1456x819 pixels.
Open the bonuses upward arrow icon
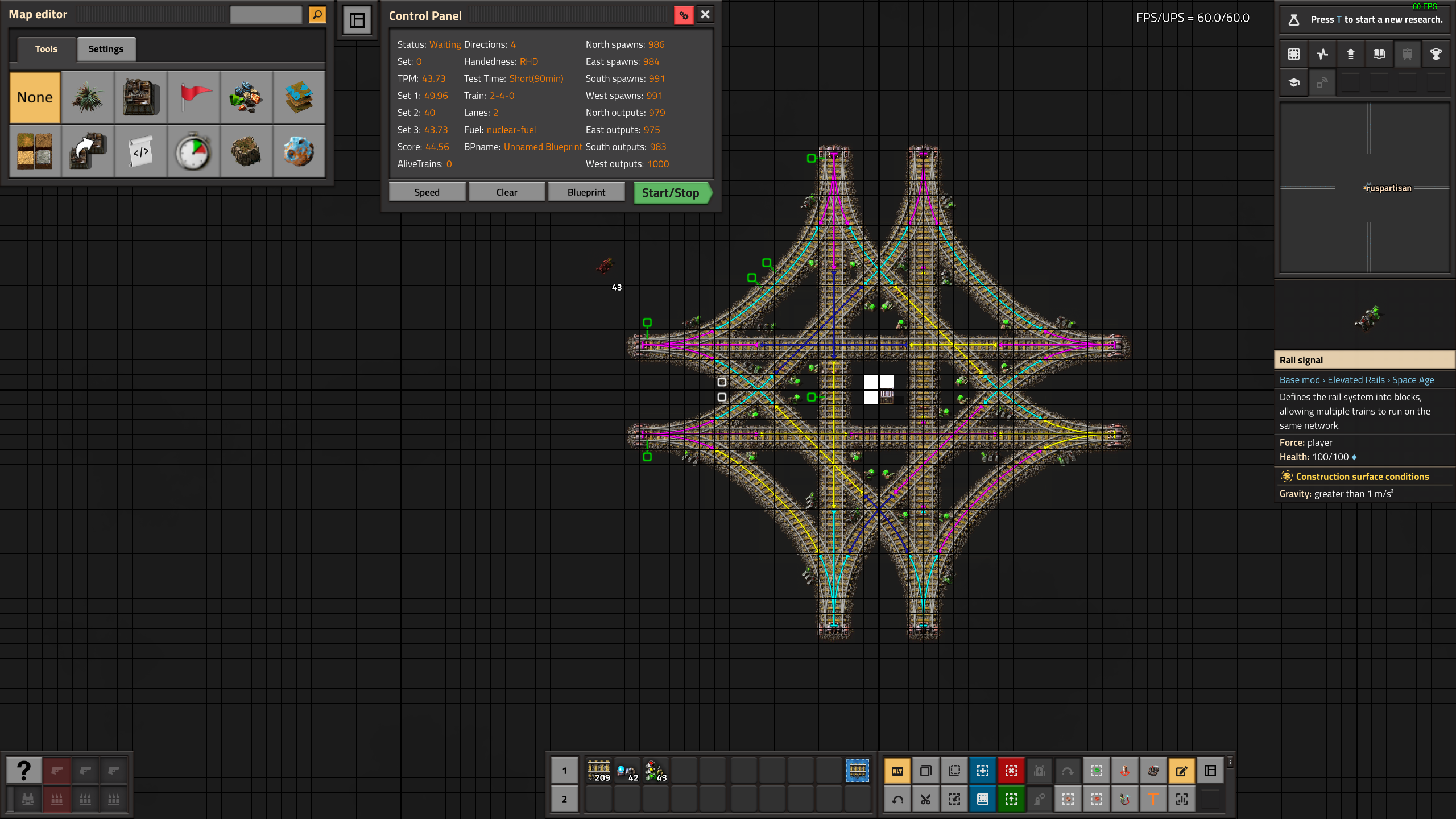tap(1351, 54)
